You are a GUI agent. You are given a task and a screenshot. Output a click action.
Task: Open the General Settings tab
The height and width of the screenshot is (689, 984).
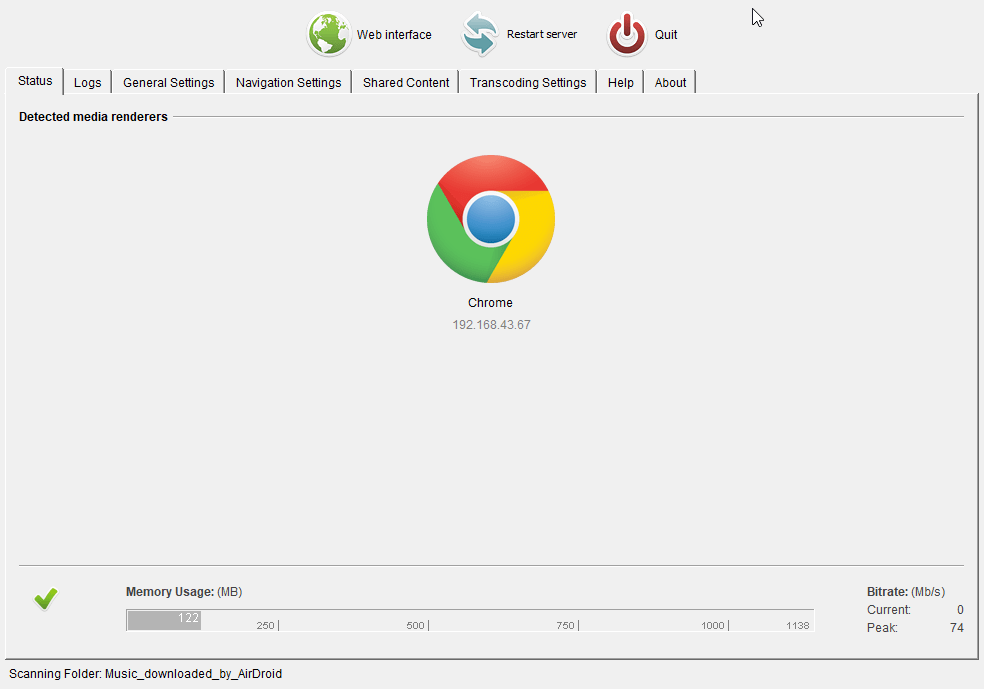168,83
